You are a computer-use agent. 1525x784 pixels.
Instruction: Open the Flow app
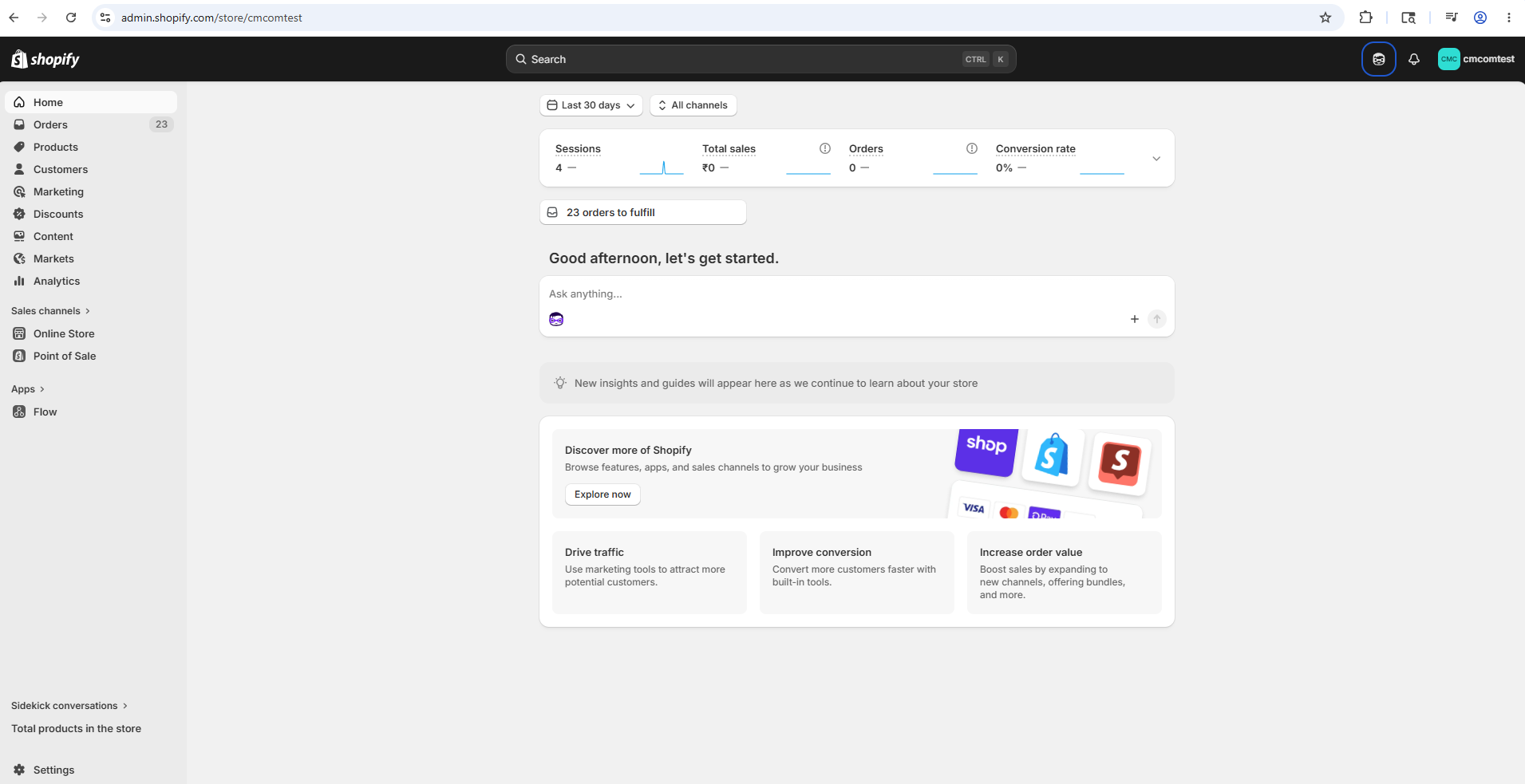click(x=91, y=412)
